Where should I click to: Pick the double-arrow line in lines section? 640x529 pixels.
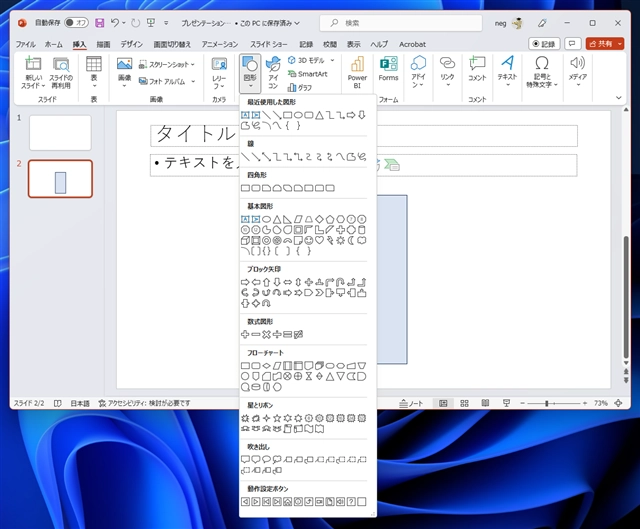[267, 157]
